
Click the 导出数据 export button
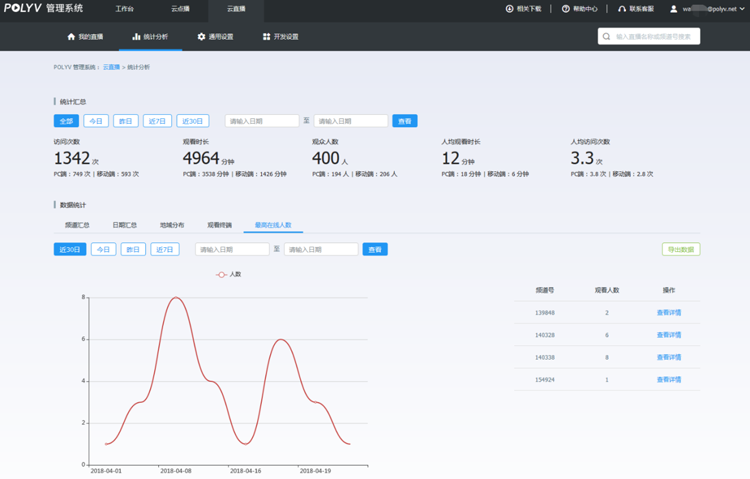(x=681, y=249)
